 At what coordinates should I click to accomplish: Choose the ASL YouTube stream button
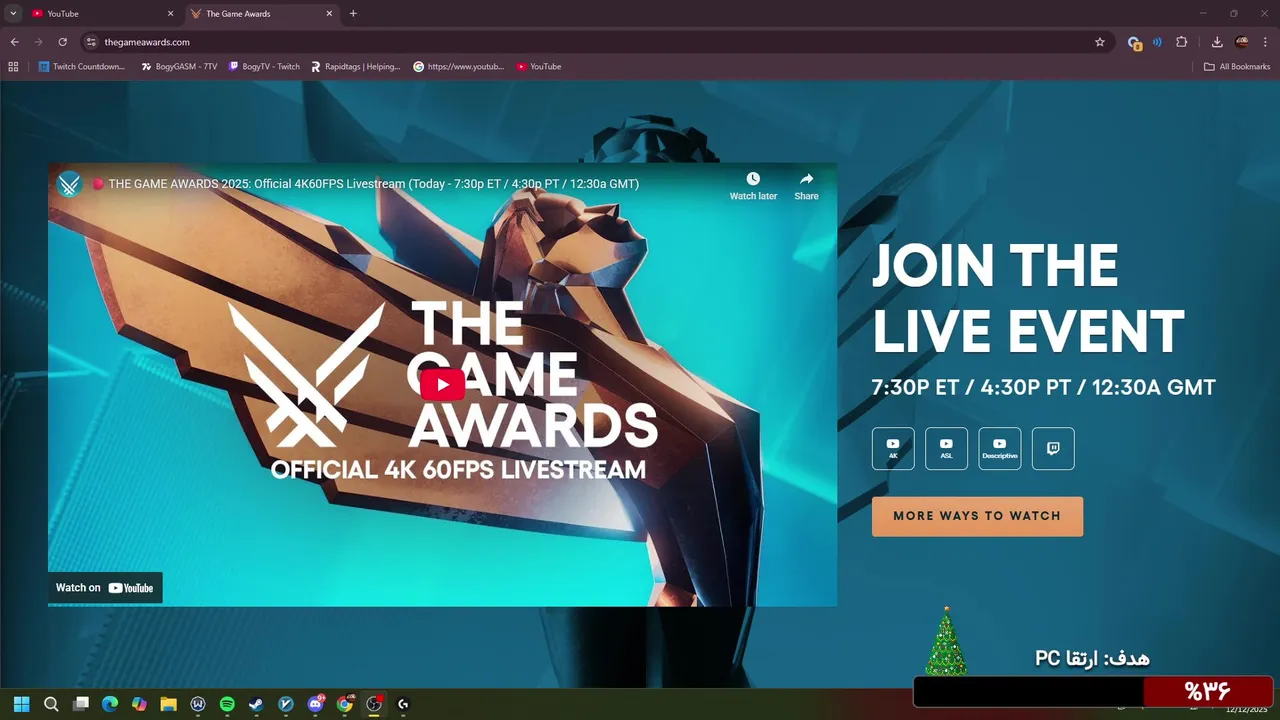pos(946,449)
